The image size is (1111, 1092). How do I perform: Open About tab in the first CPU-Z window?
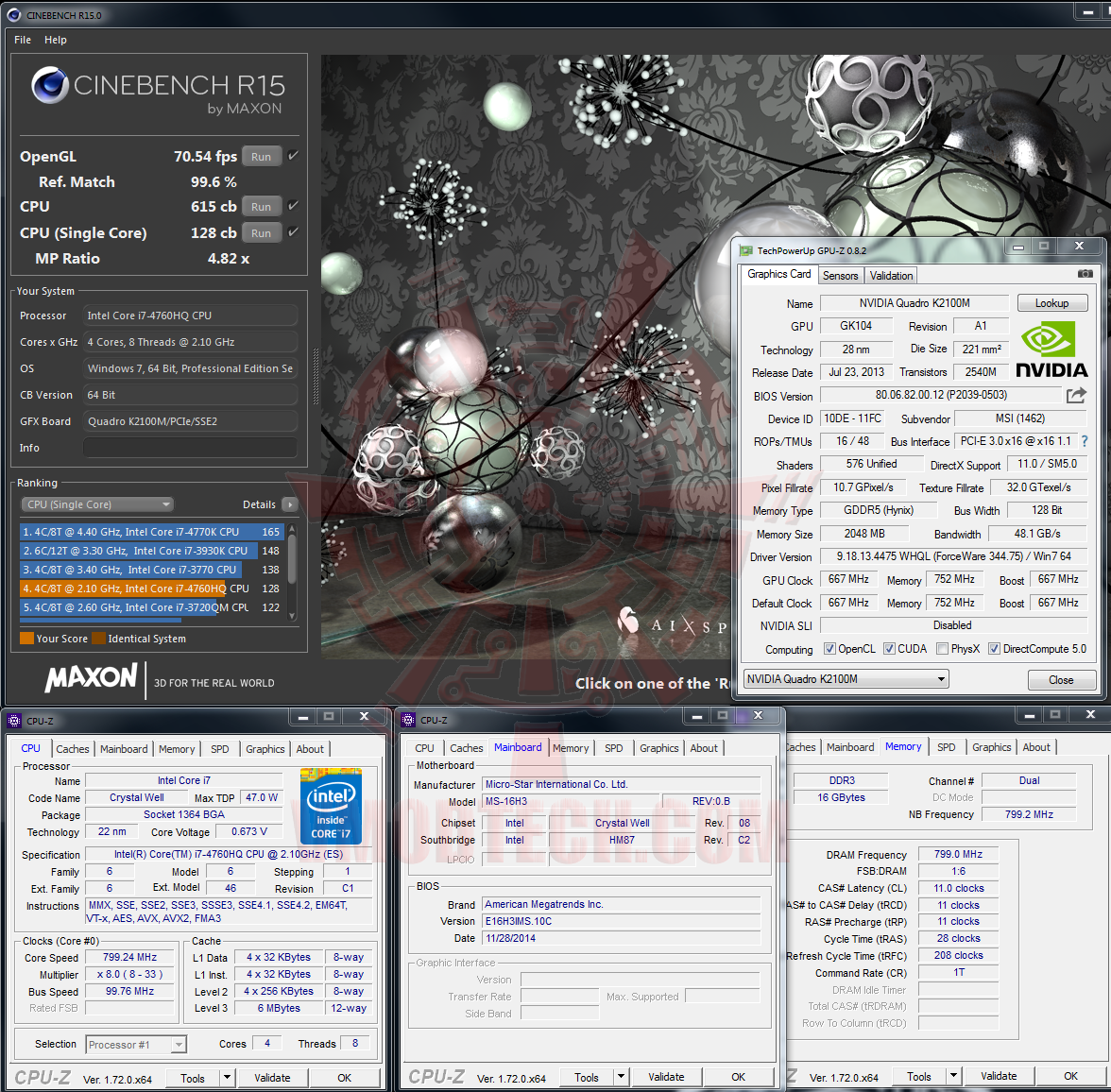tap(310, 749)
